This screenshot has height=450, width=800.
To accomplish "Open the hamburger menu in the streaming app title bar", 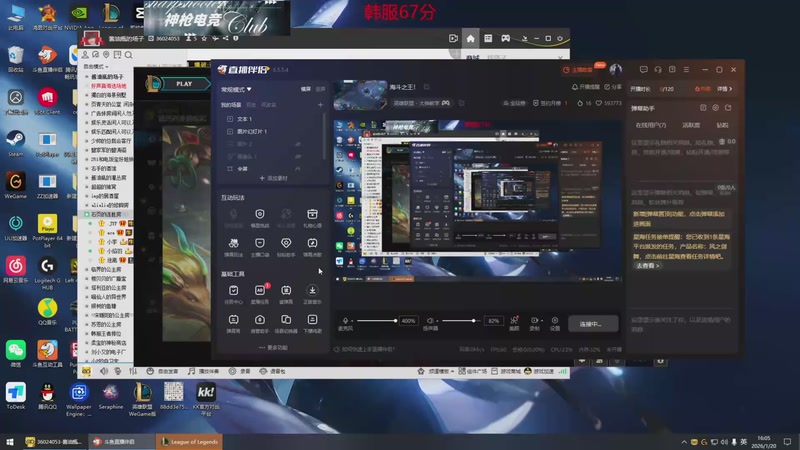I will (x=686, y=69).
